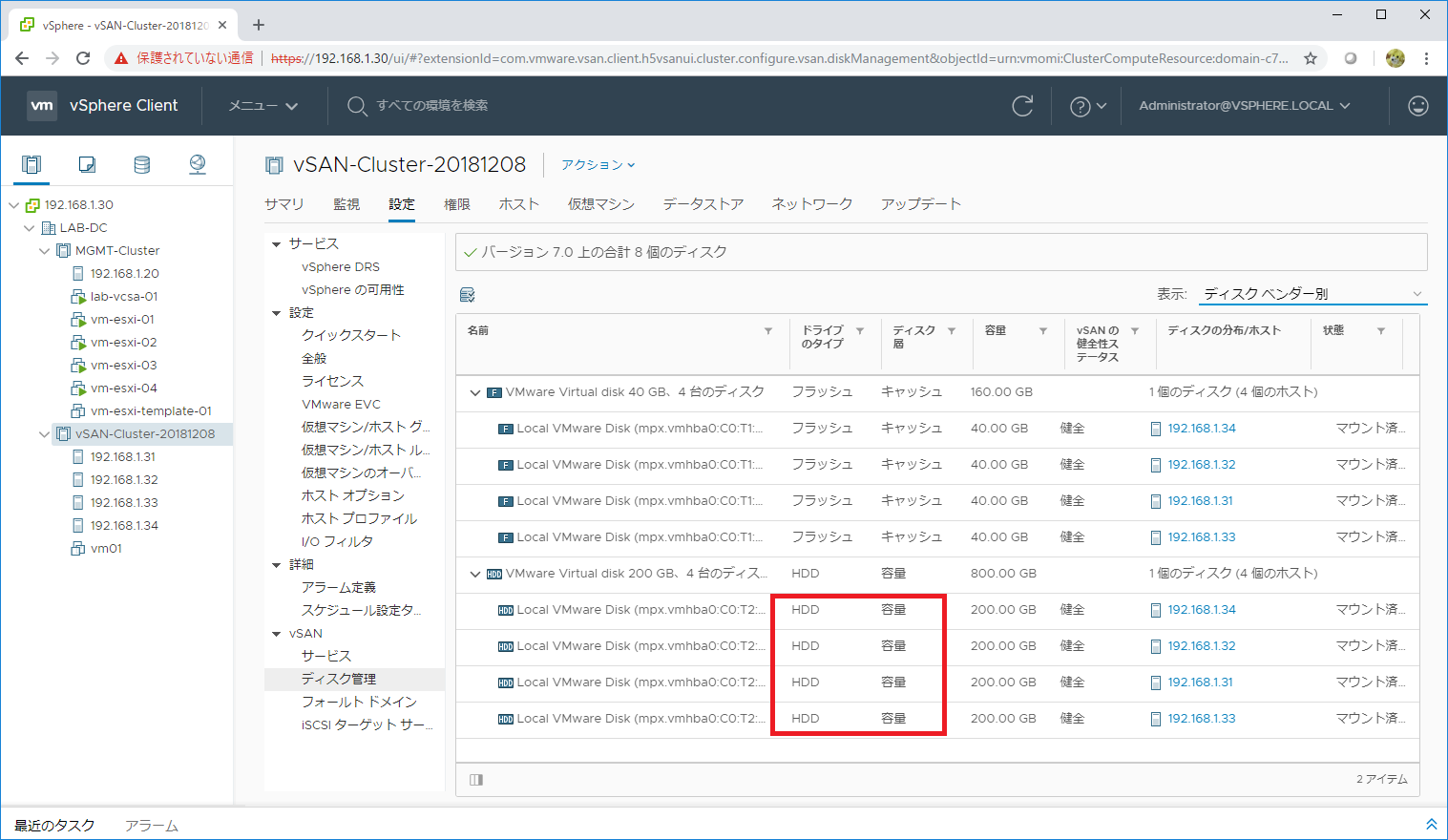The height and width of the screenshot is (840, 1448).
Task: Open Administrator@VSPHERE.LOCAL user menu
Action: [1245, 106]
